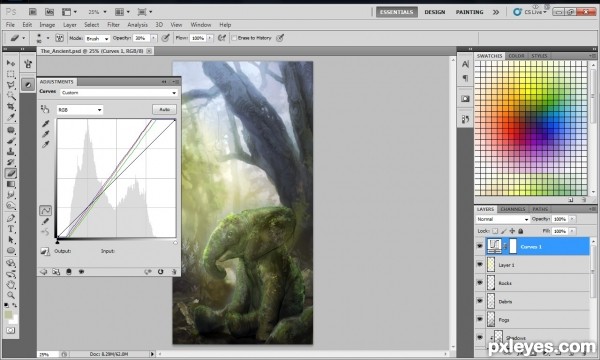Open the eraser Mode dropdown

[97, 38]
